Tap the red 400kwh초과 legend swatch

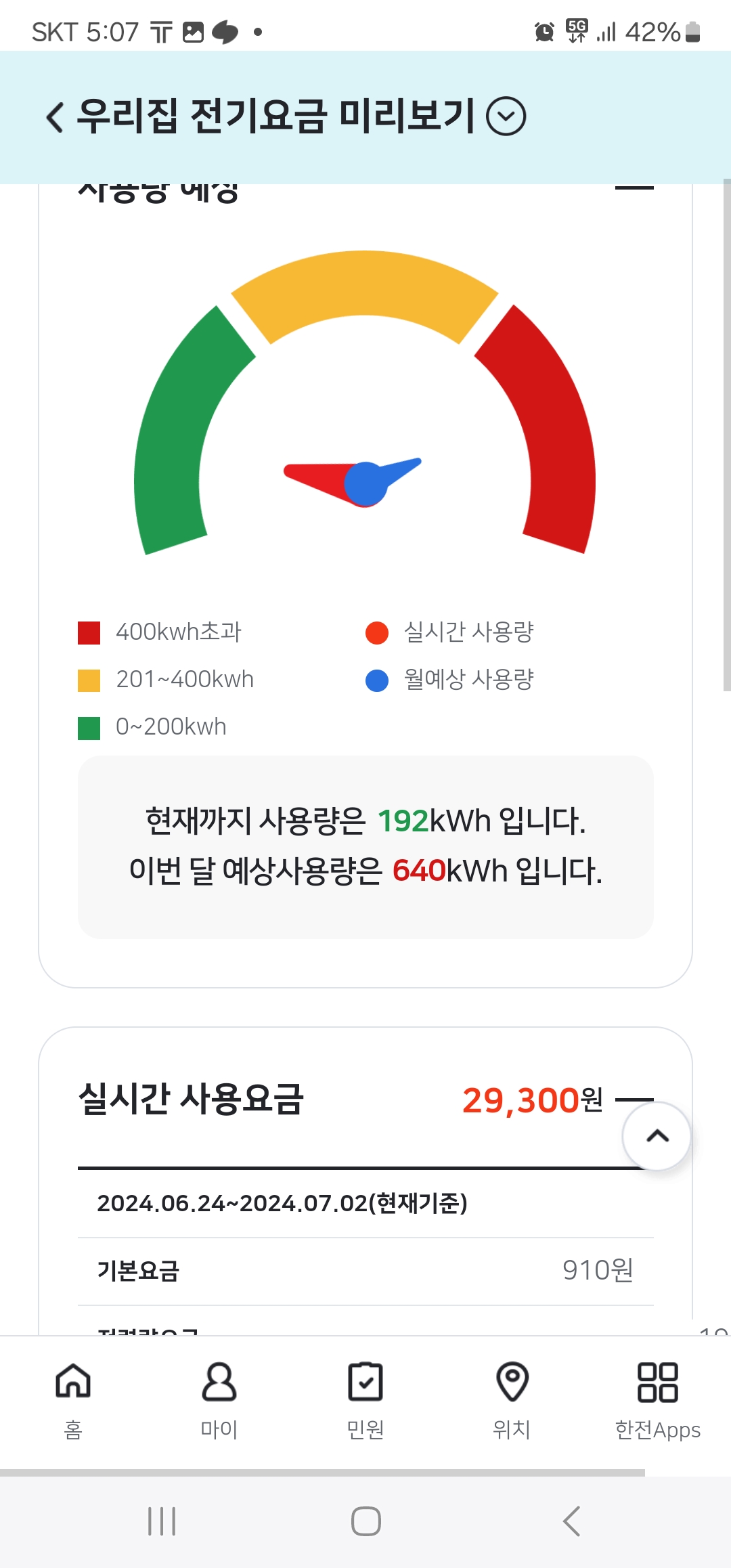click(89, 632)
